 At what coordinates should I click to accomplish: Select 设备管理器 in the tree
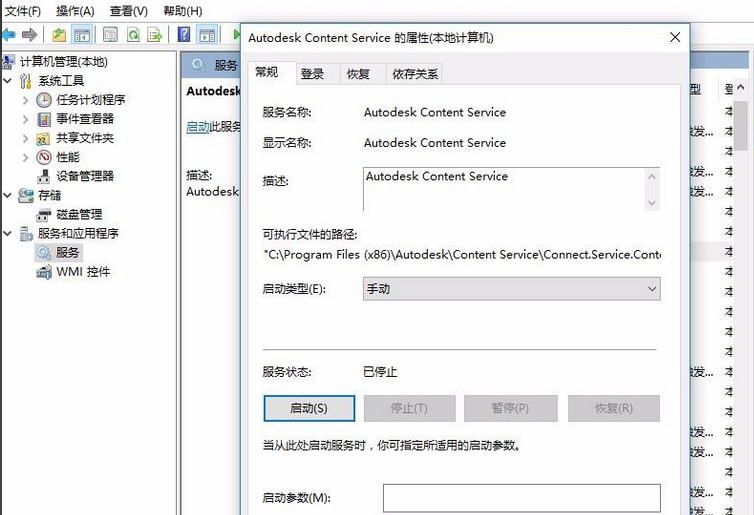[x=85, y=176]
